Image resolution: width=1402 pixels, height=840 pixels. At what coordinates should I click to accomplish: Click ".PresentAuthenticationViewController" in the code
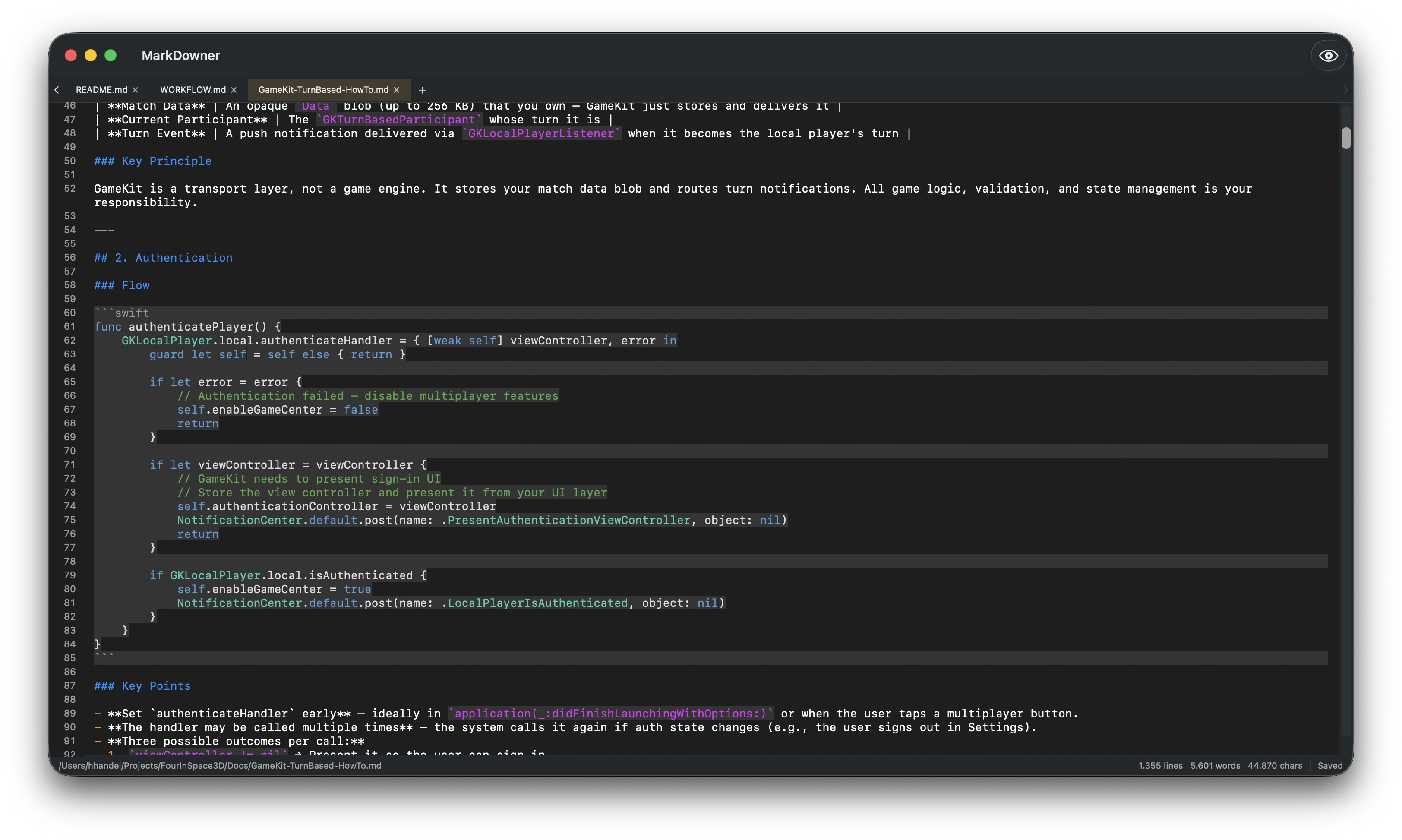tap(566, 520)
